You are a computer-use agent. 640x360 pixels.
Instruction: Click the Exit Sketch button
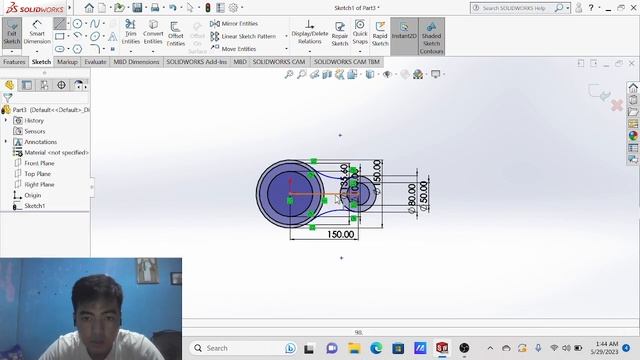tap(12, 33)
